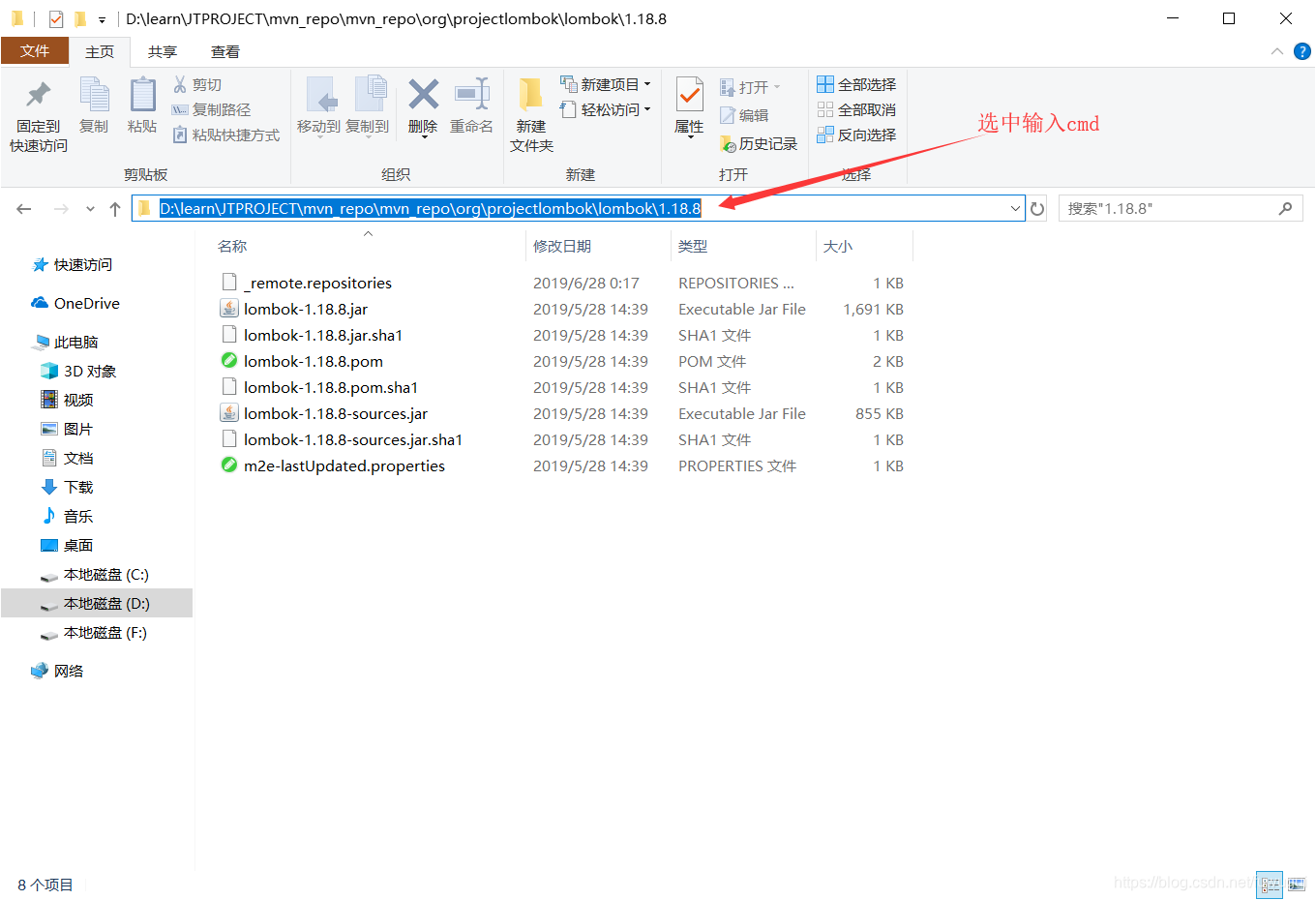The width and height of the screenshot is (1316, 900).
Task: Open Videos (视频) in sidebar
Action: point(68,401)
